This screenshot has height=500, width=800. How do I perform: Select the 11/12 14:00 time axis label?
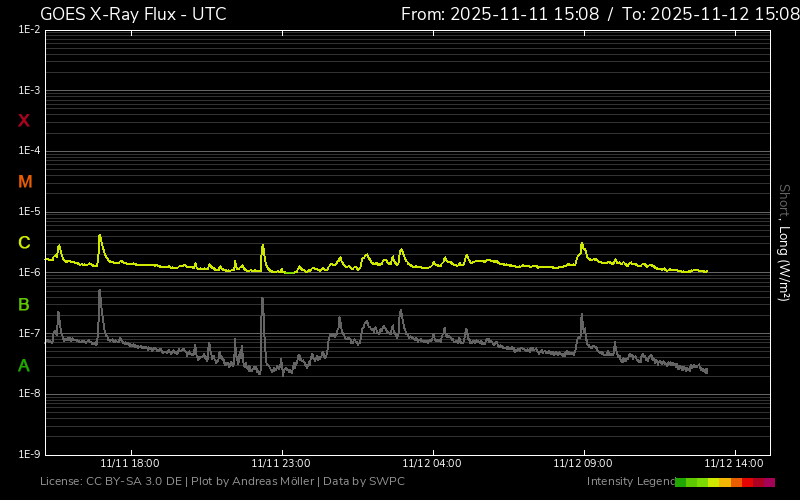point(735,463)
